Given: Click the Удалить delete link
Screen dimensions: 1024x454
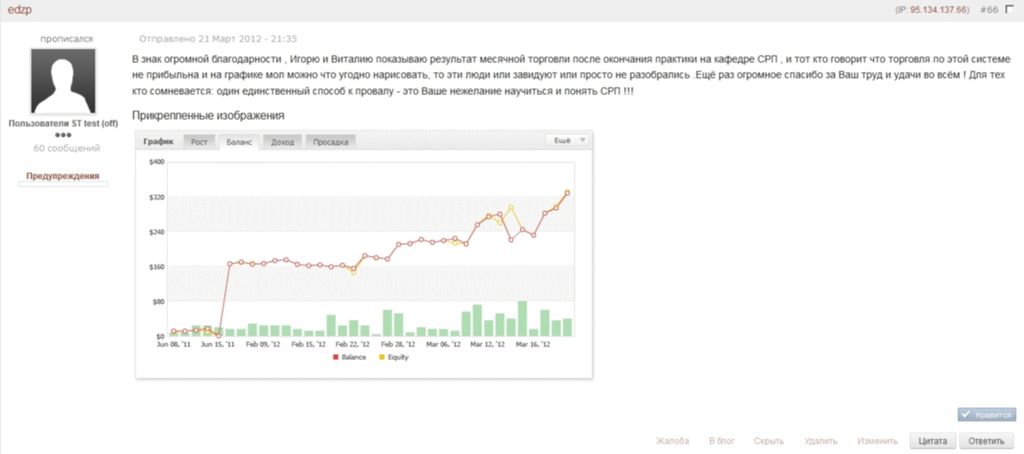Looking at the screenshot, I should click(x=820, y=441).
